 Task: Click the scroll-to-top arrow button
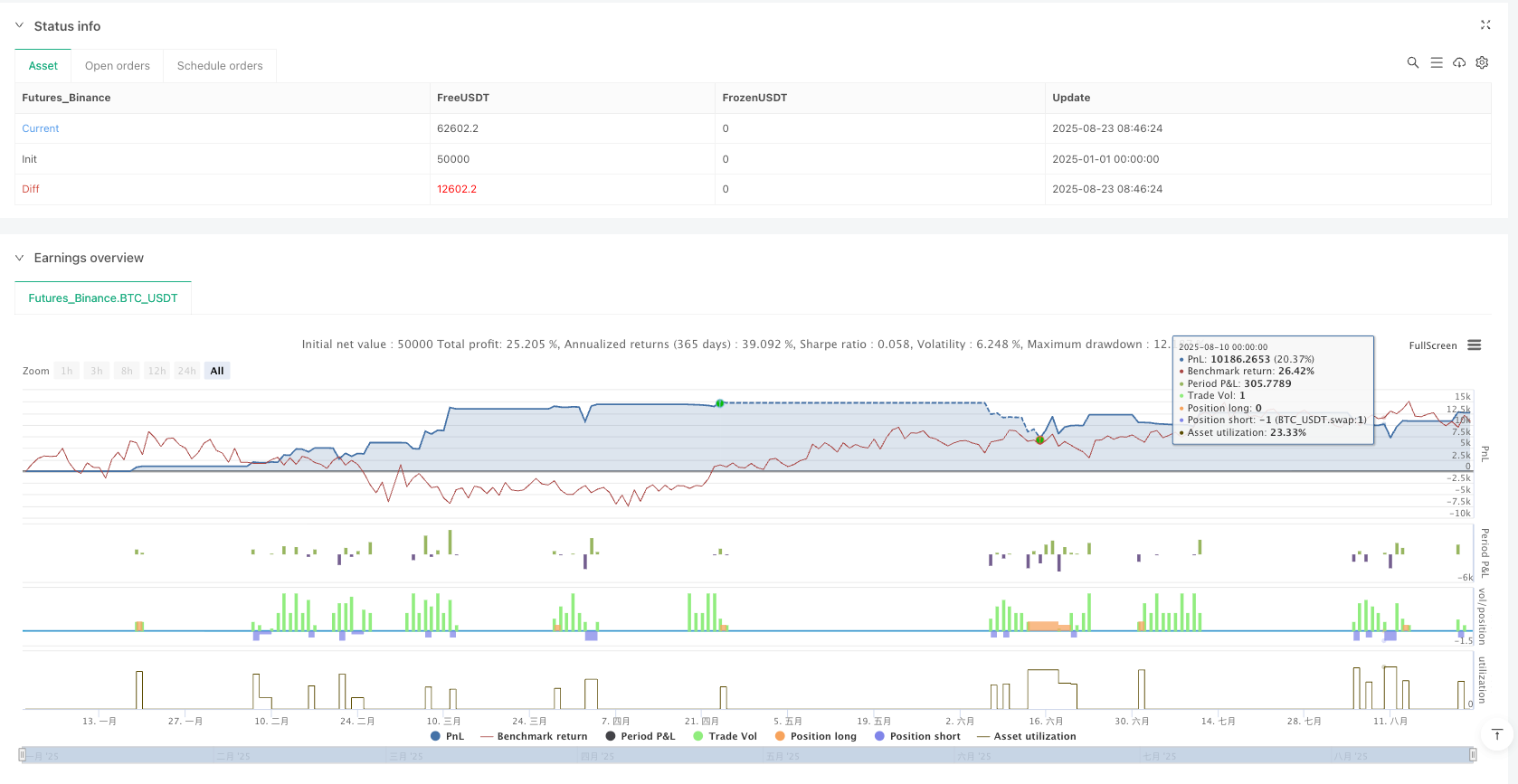pyautogui.click(x=1497, y=734)
